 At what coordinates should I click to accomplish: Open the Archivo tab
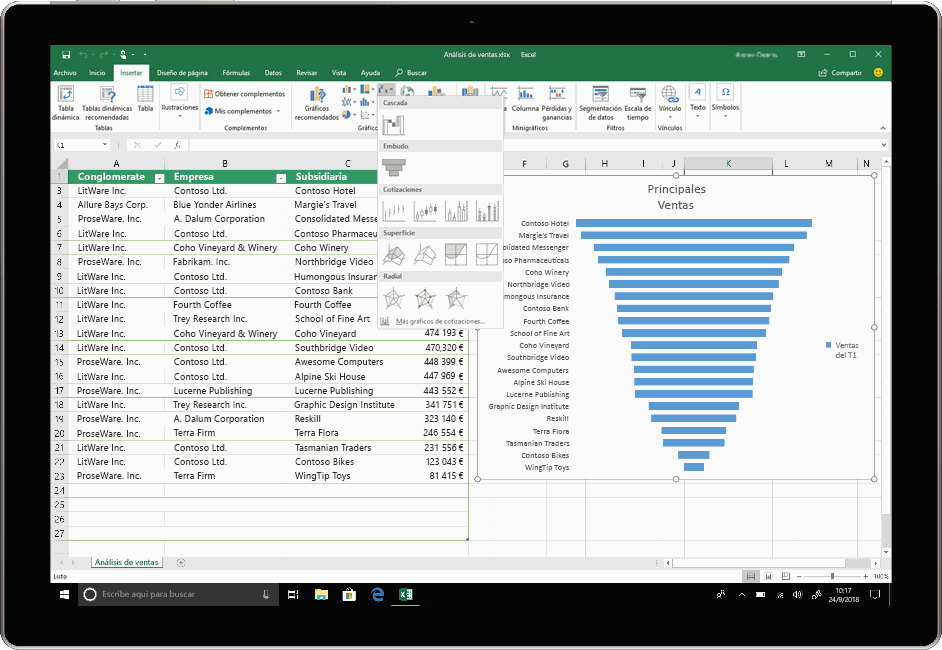(x=65, y=73)
